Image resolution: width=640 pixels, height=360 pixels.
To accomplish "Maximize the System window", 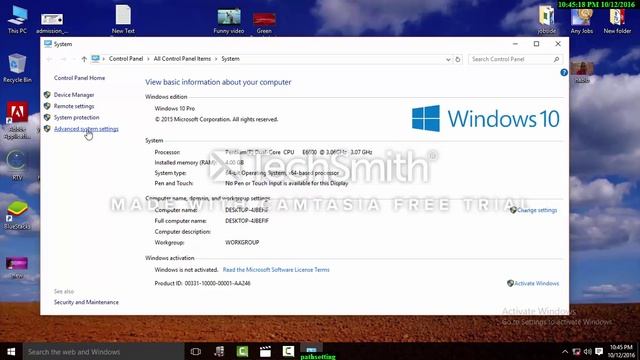I will 536,44.
